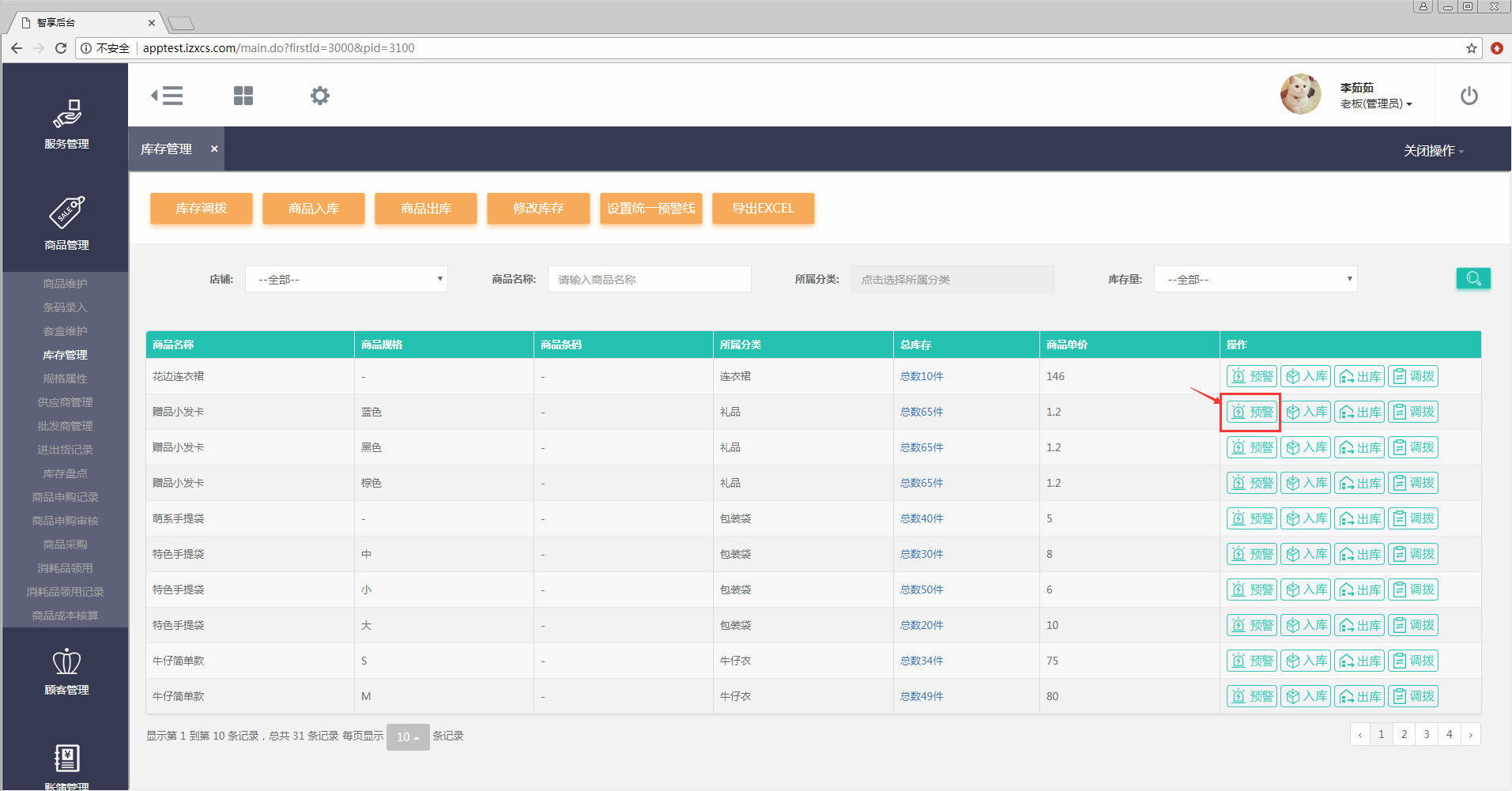Screen dimensions: 1512x791
Task: Click the green search magnifier button
Action: 1473,278
